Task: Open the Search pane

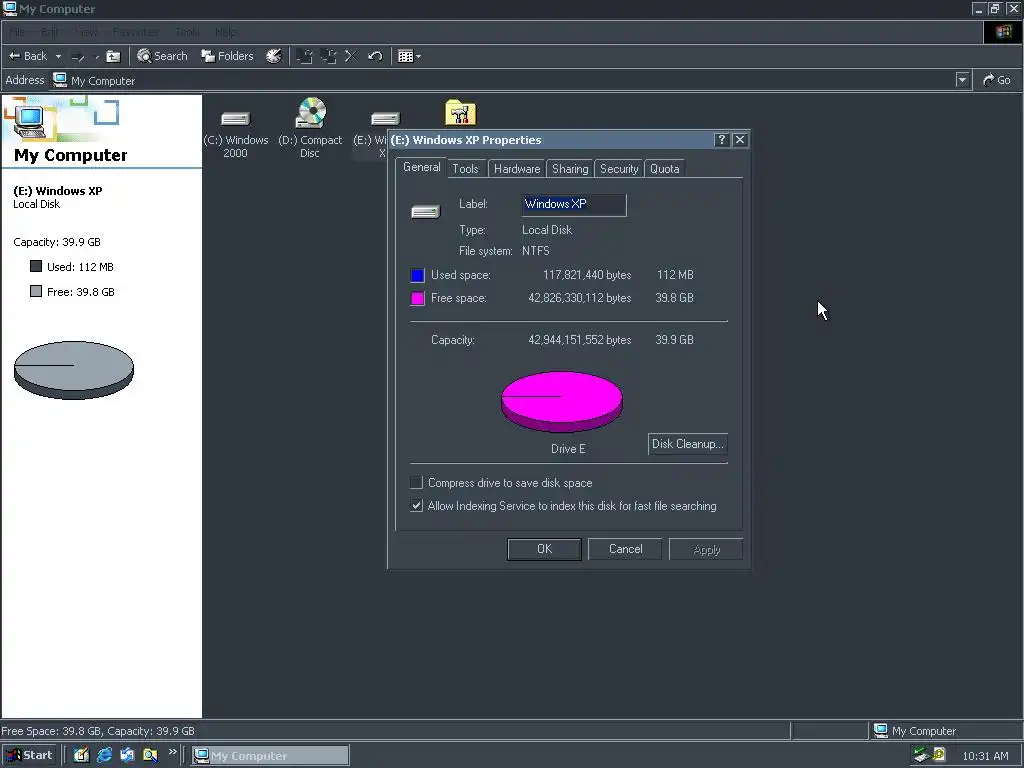Action: pyautogui.click(x=162, y=56)
